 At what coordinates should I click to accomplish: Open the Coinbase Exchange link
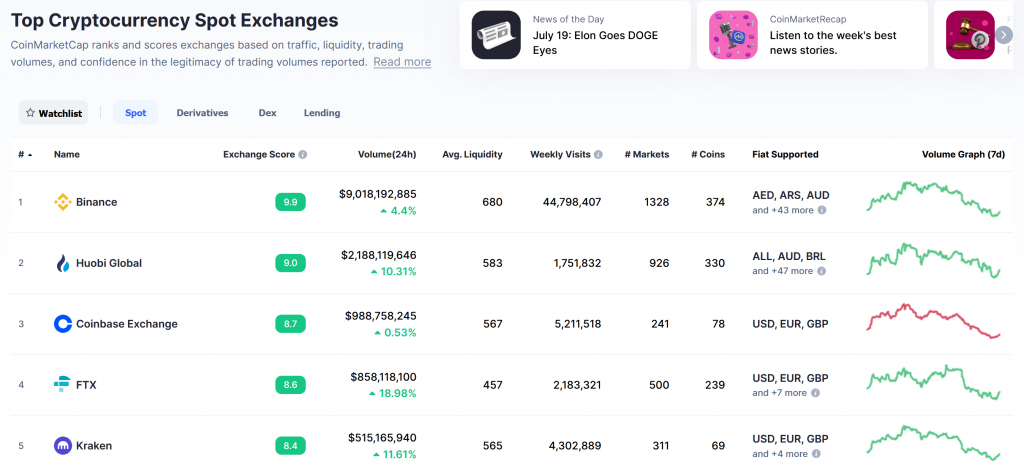click(127, 324)
